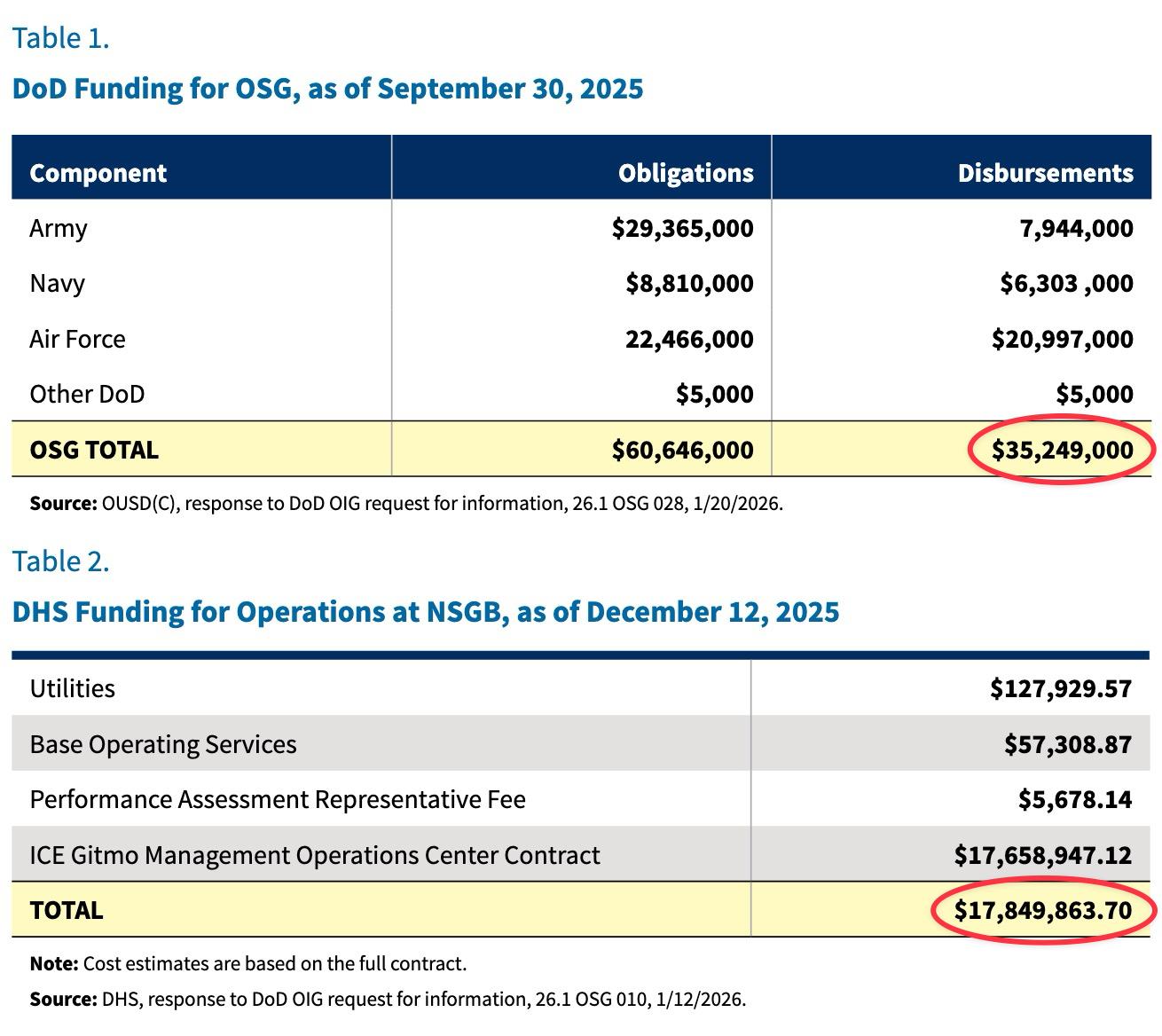The image size is (1162, 1036).
Task: Click the Navy disbursements amount
Action: (1066, 283)
